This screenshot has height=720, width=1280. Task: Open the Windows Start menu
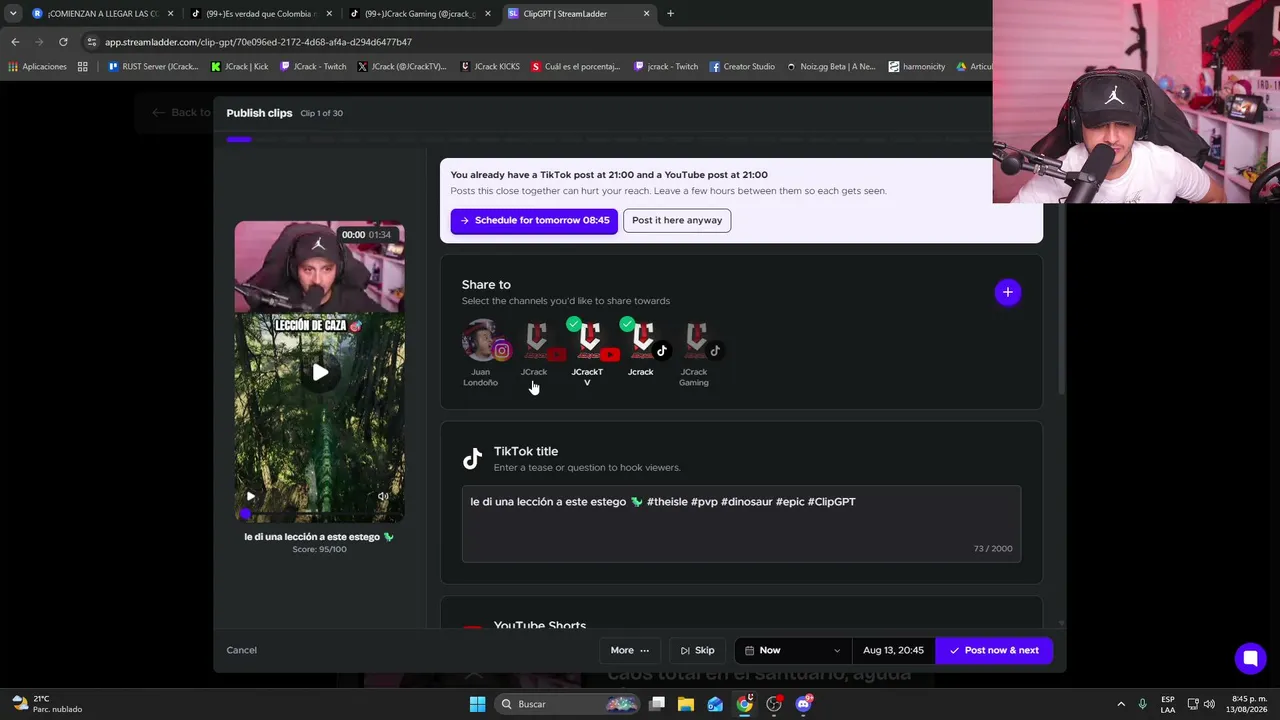pyautogui.click(x=477, y=704)
